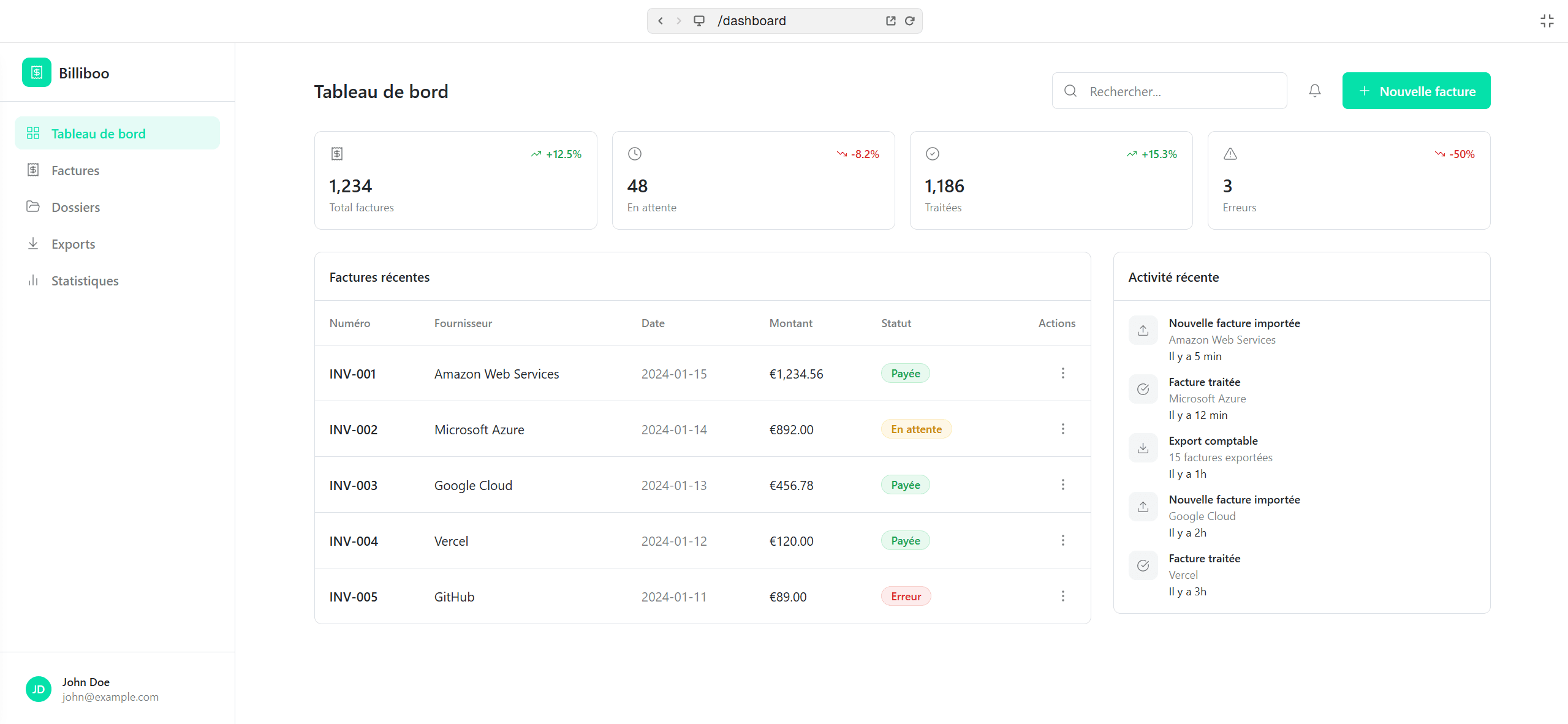The width and height of the screenshot is (1568, 724).
Task: Open dashboard in external window
Action: (x=890, y=20)
